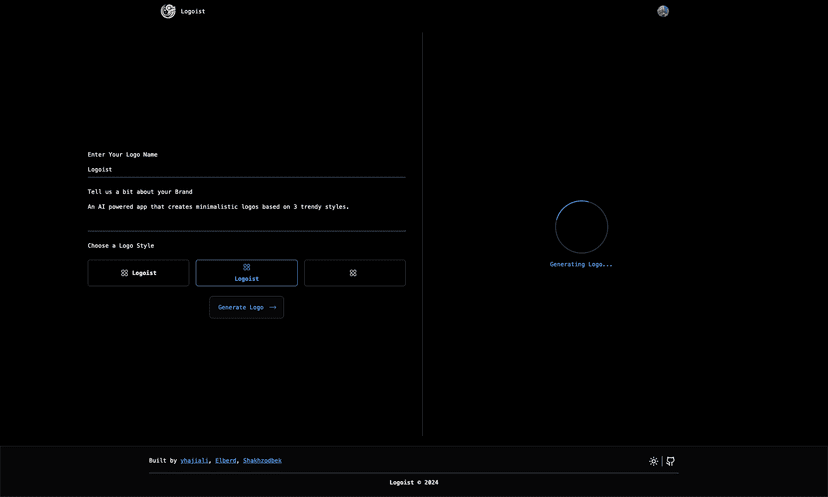Screen dimensions: 828x497
Task: Click the Generating Logo... status text
Action: coord(581,264)
